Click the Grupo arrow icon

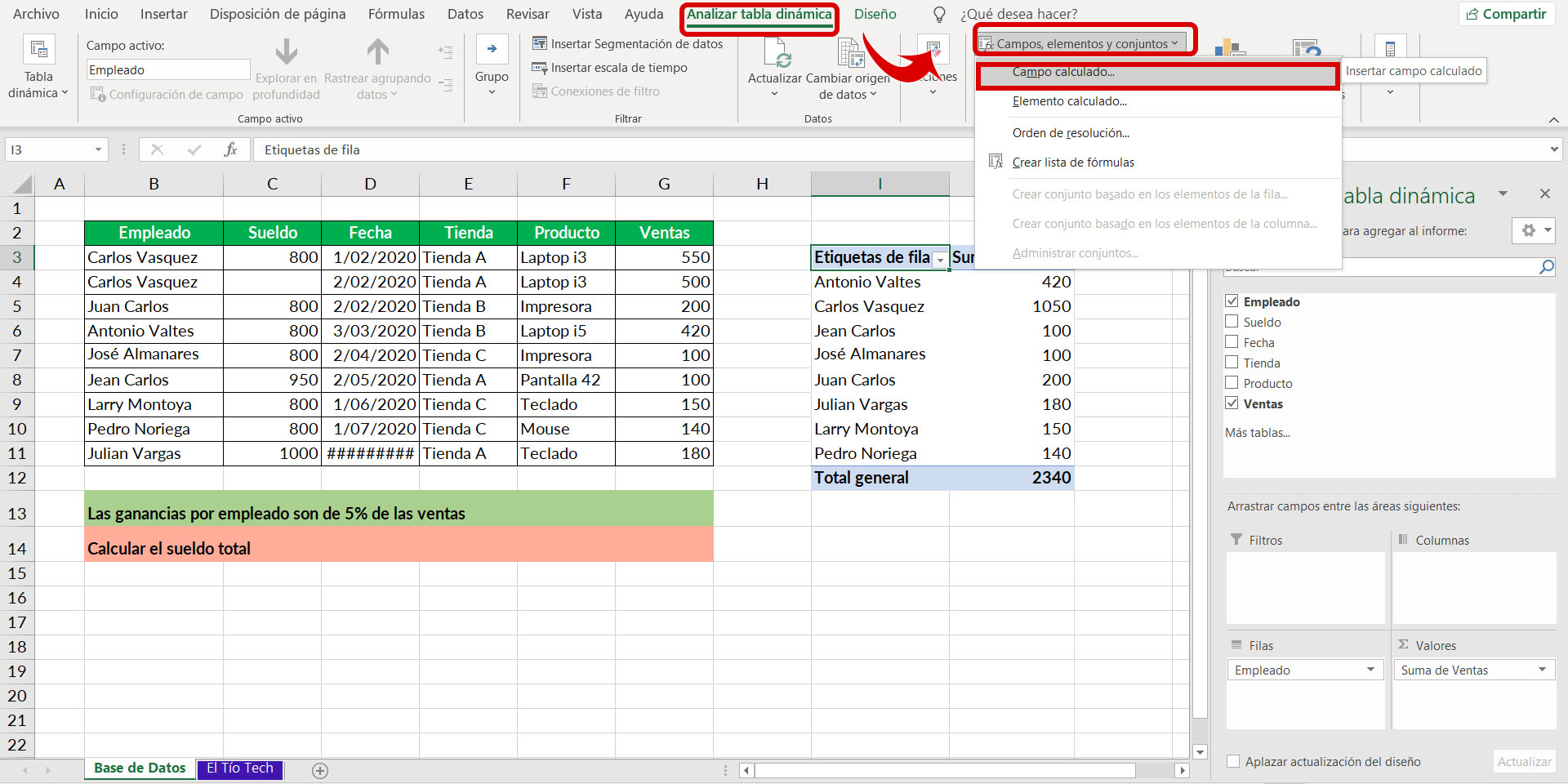click(x=492, y=49)
